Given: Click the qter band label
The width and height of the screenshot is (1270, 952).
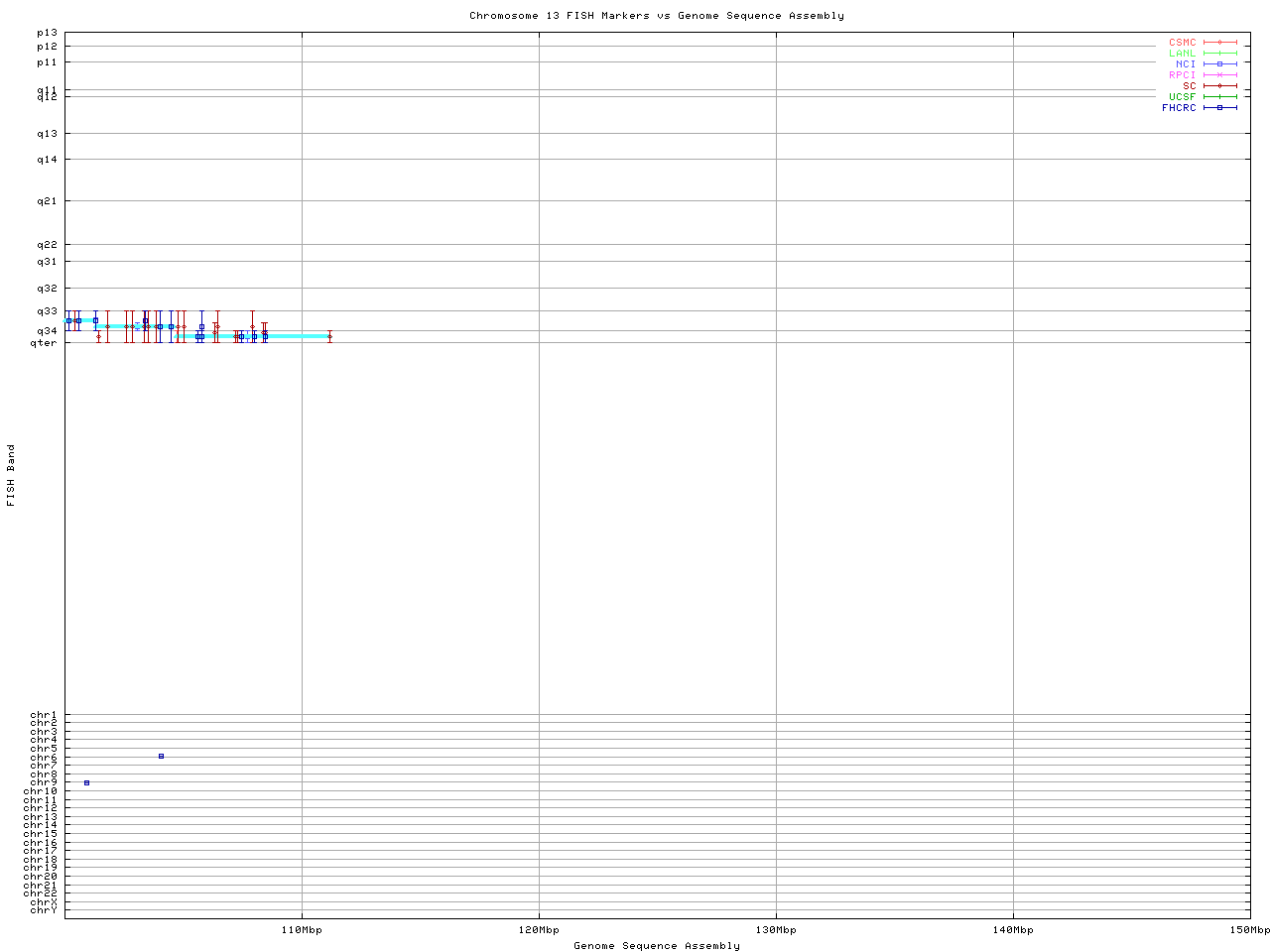Looking at the screenshot, I should [44, 343].
